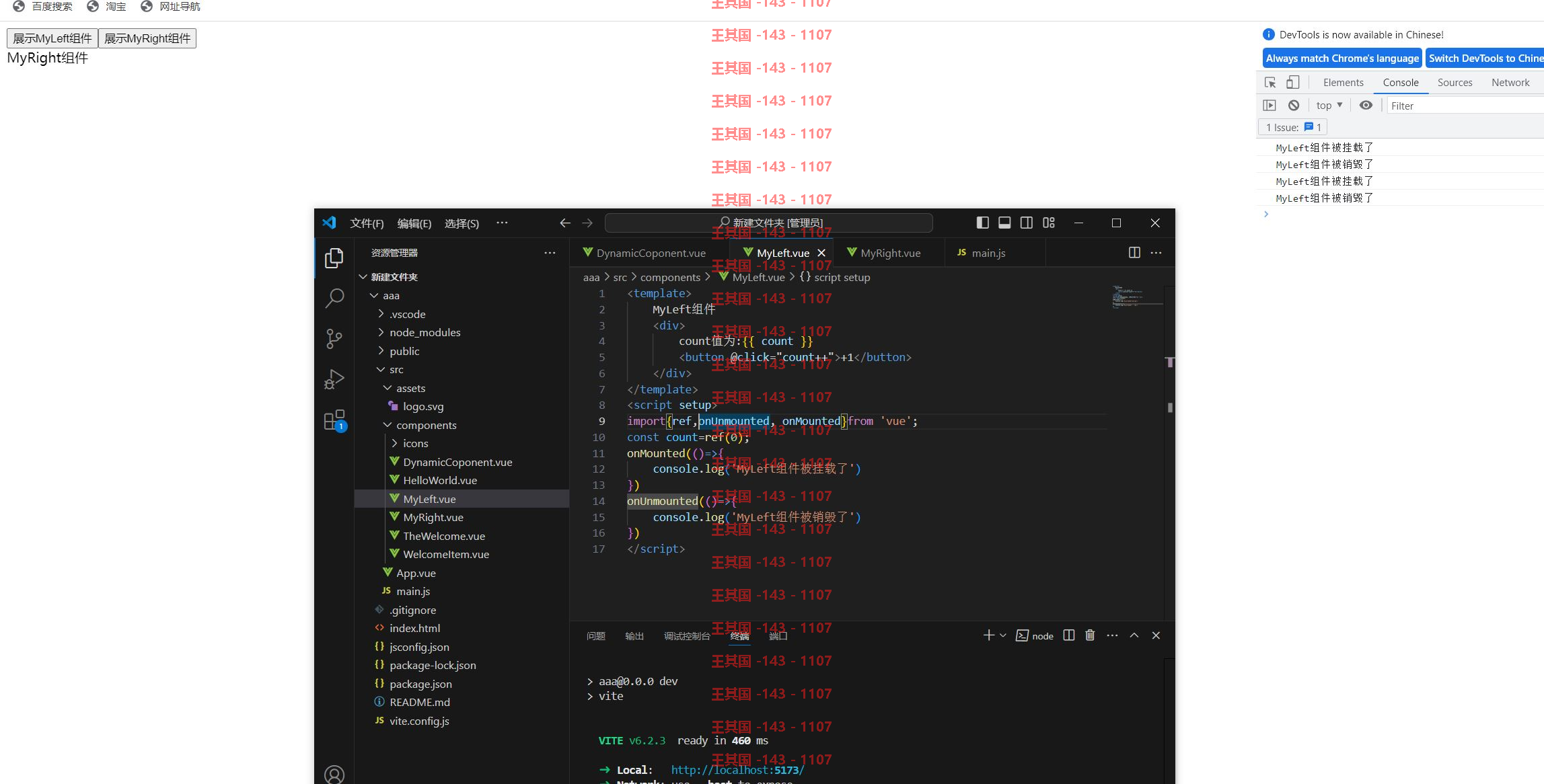
Task: Switch to the DevTools Console tab
Action: click(1401, 83)
